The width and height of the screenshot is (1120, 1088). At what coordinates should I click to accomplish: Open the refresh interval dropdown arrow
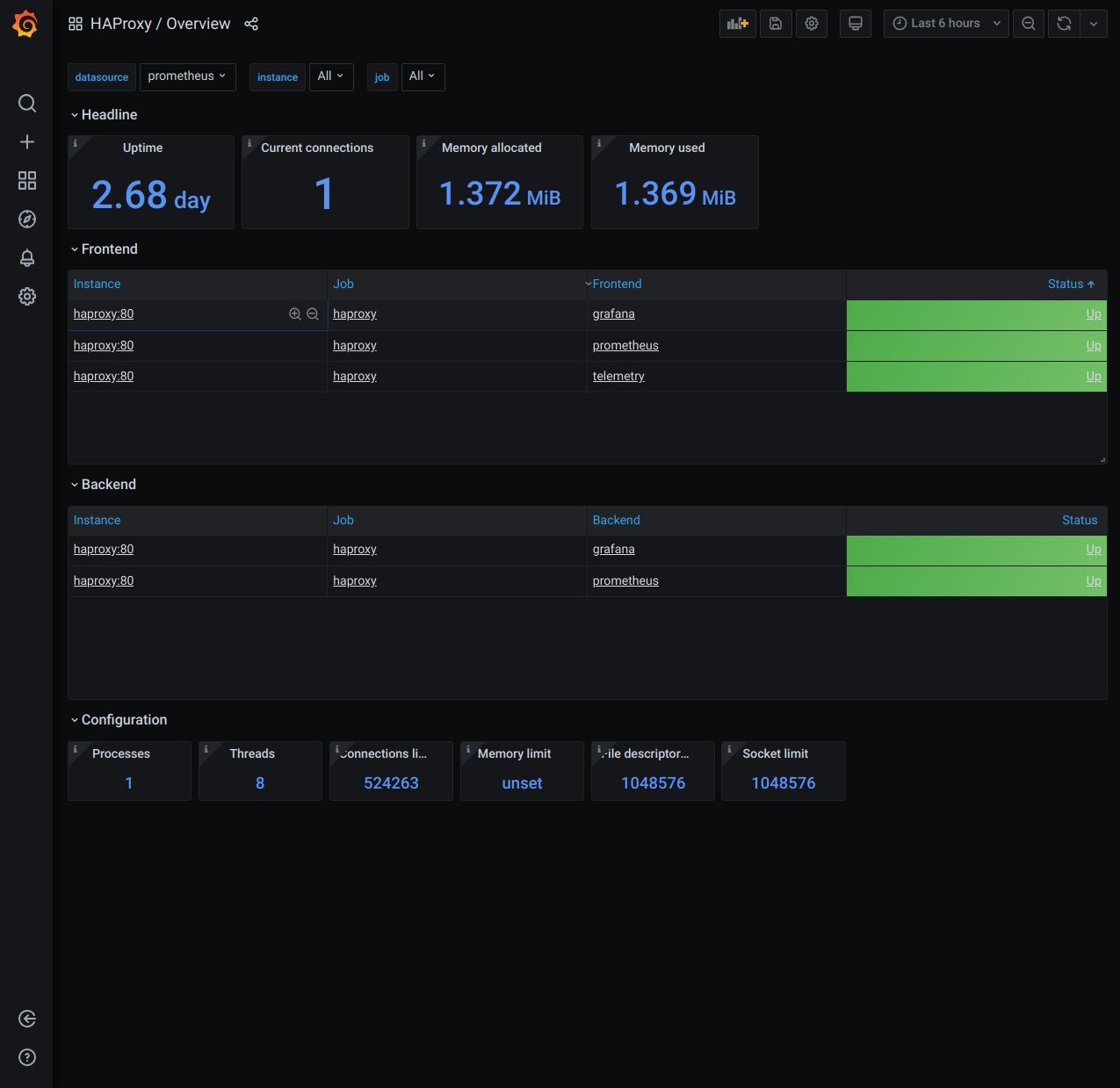(1094, 24)
